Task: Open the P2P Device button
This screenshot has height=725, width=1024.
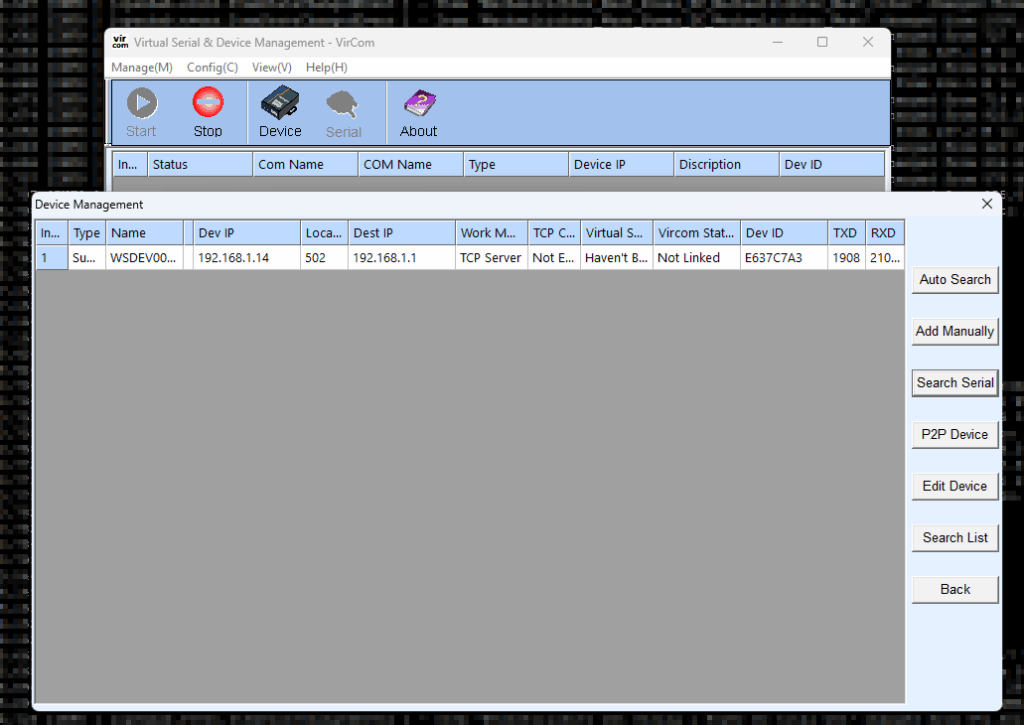Action: click(955, 434)
